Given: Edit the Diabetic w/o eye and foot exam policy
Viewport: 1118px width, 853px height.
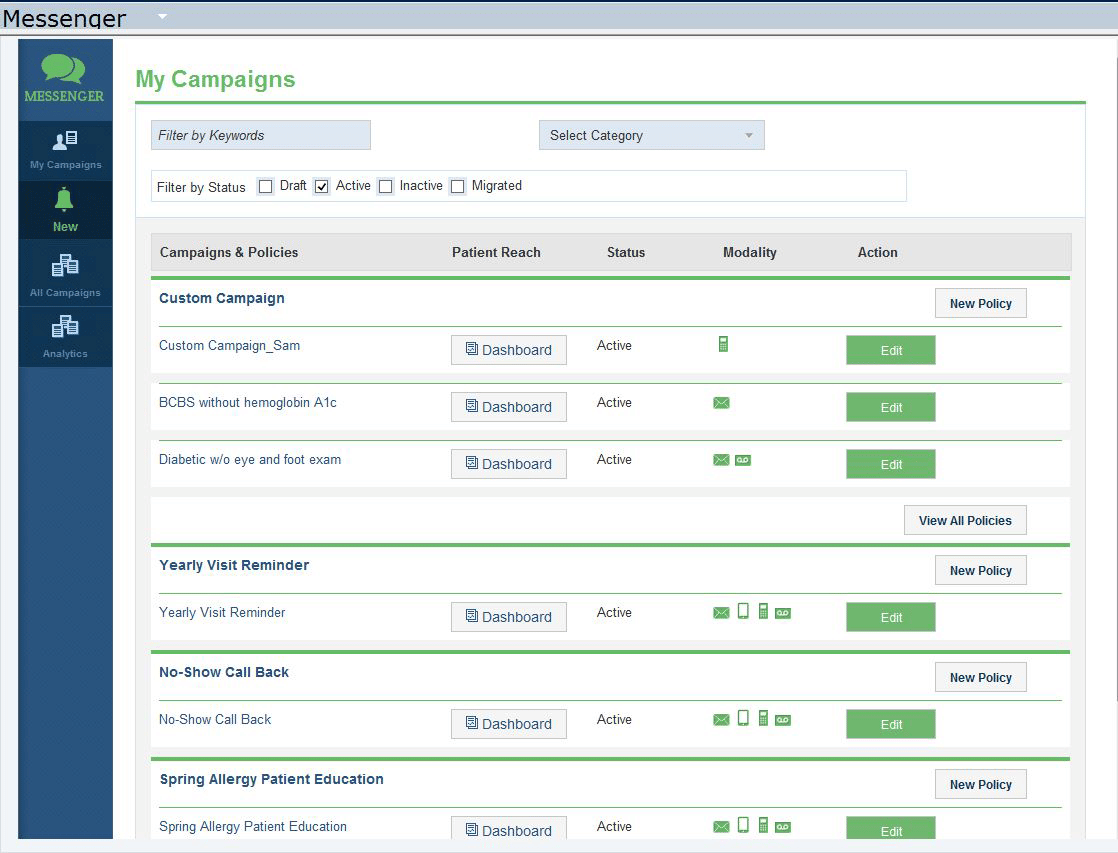Looking at the screenshot, I should pyautogui.click(x=891, y=464).
